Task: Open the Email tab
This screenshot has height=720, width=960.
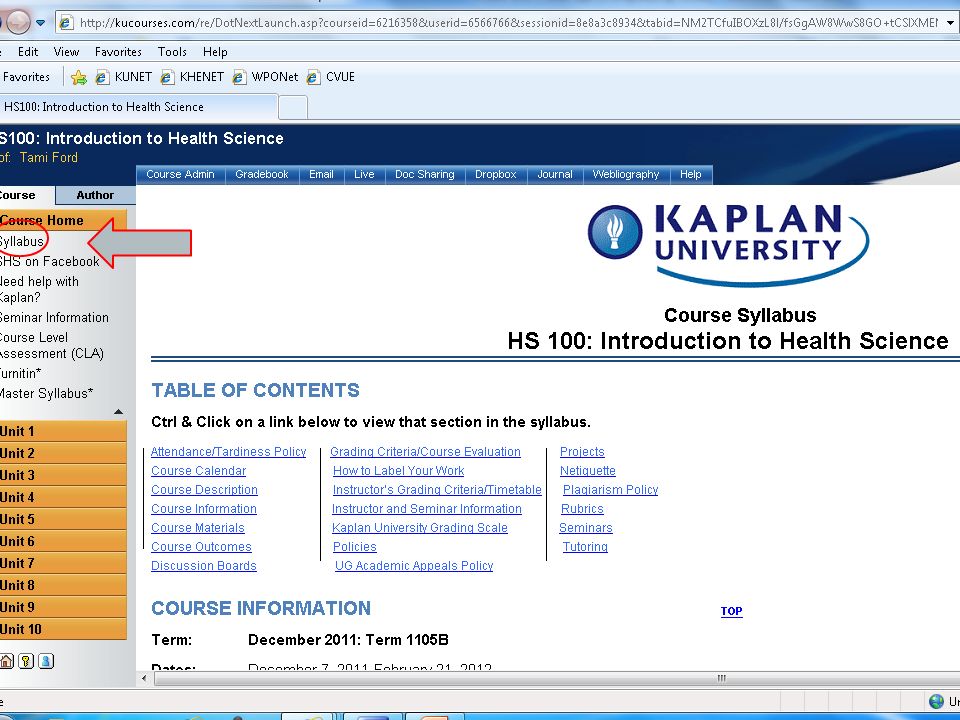Action: [x=321, y=174]
